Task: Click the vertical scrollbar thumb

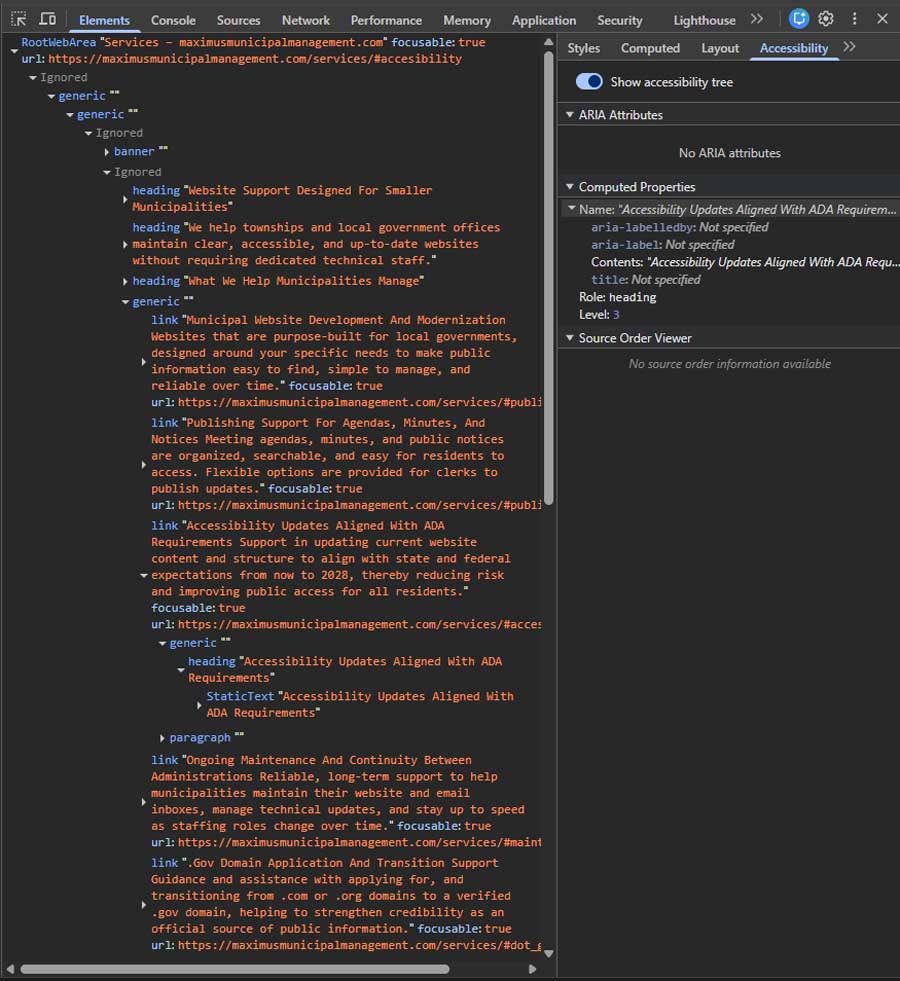Action: [x=549, y=278]
